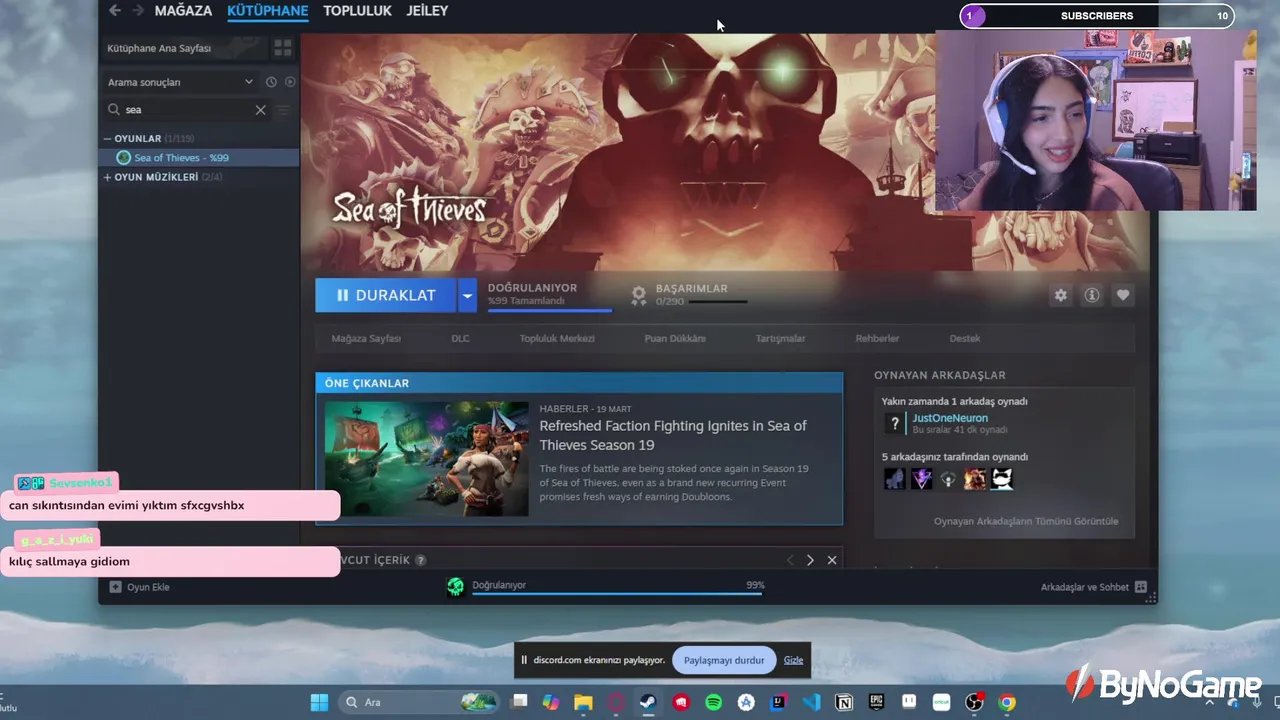
Task: Show game information icon
Action: 1092,295
